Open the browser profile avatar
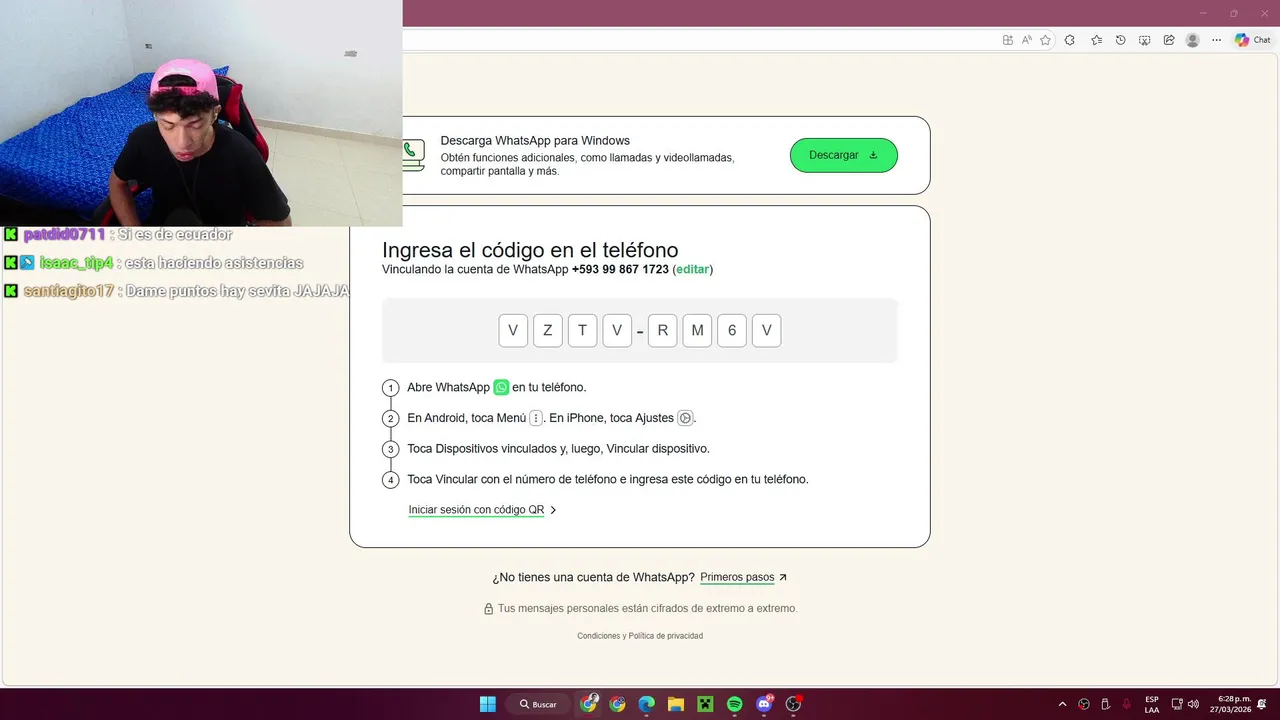This screenshot has height=720, width=1280. (x=1192, y=40)
